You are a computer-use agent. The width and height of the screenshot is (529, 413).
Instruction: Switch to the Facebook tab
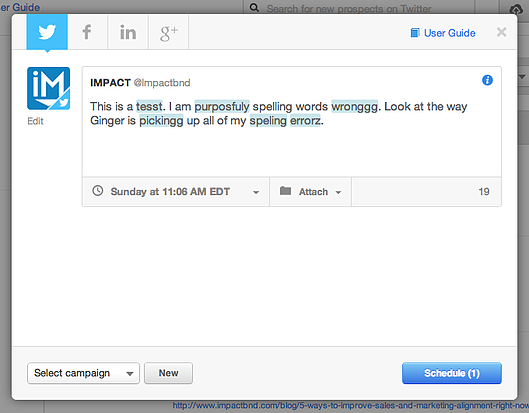click(x=87, y=32)
